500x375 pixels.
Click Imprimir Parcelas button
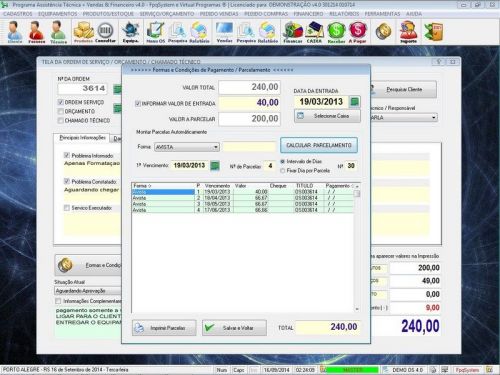point(164,328)
